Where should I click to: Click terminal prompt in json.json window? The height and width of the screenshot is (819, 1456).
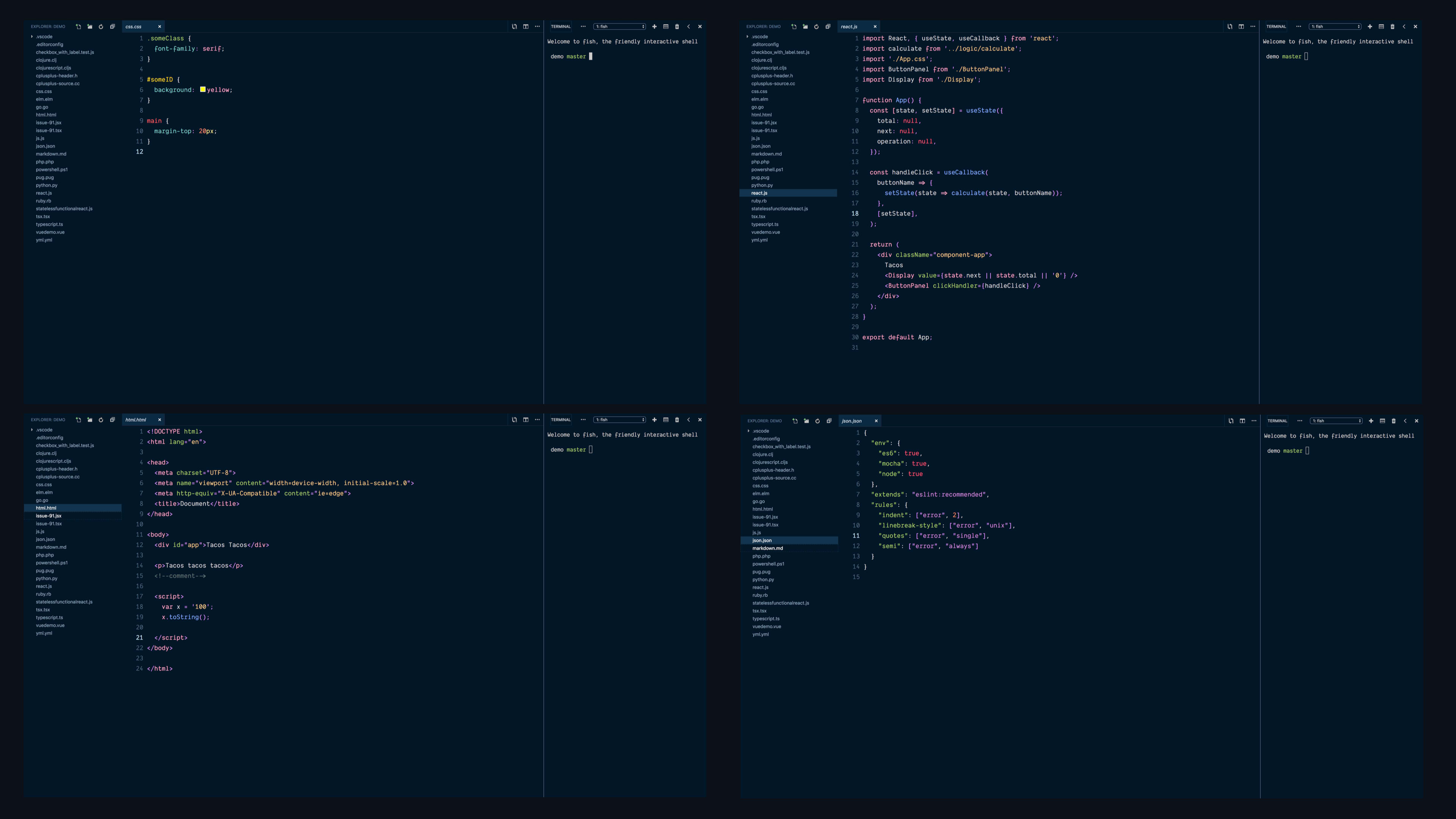[1288, 451]
